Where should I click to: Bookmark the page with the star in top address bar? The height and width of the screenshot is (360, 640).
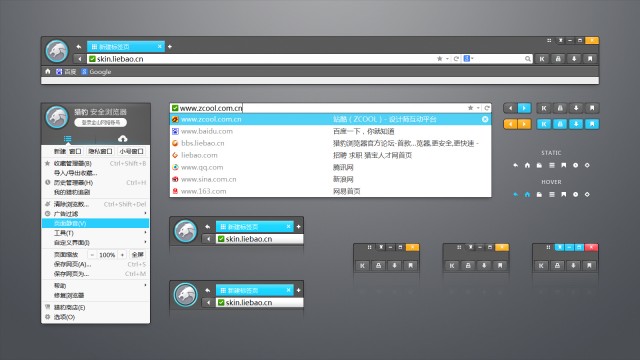pyautogui.click(x=440, y=59)
